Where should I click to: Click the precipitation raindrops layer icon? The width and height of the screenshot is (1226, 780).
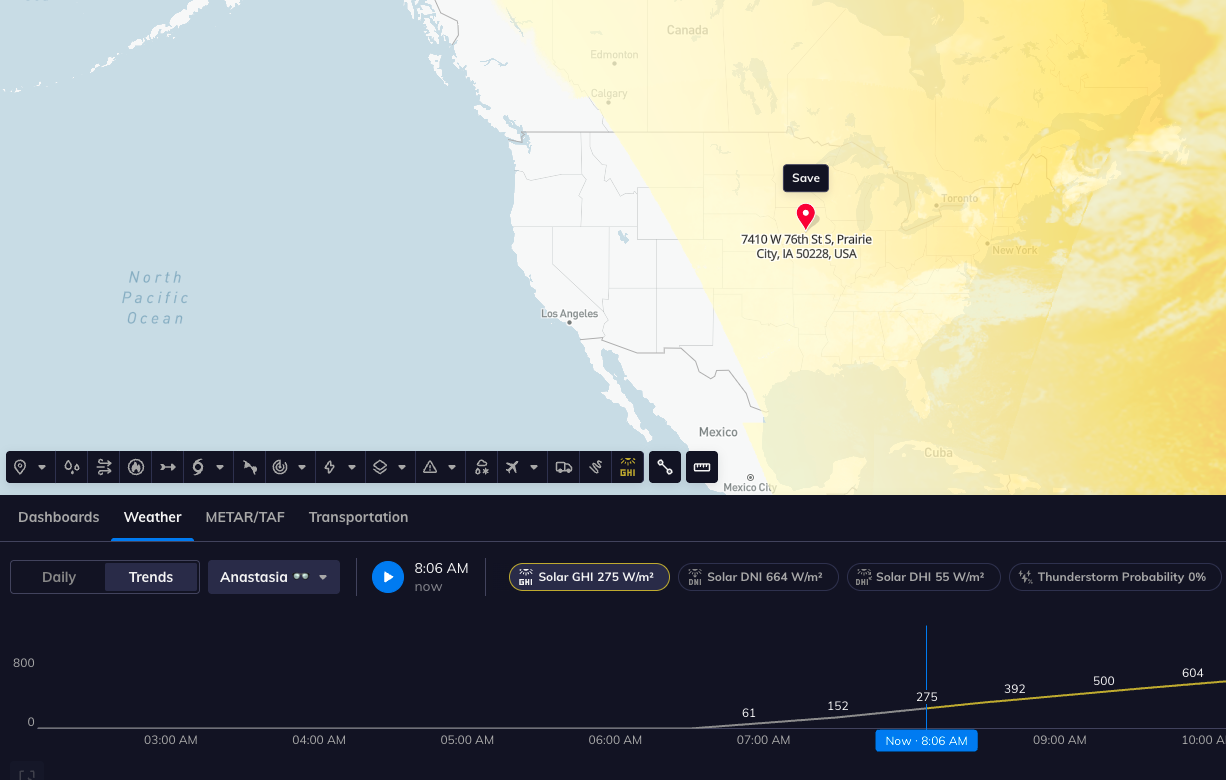point(72,467)
